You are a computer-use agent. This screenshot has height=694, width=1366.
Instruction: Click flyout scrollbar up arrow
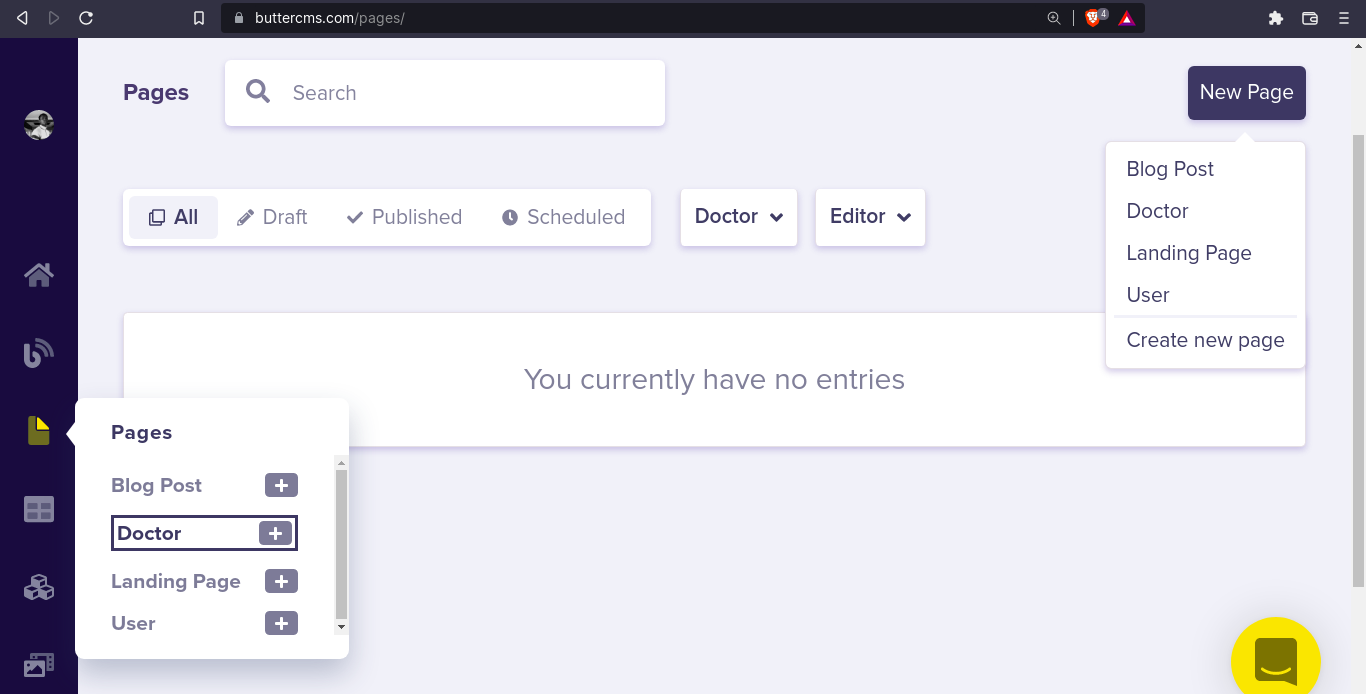(x=341, y=463)
